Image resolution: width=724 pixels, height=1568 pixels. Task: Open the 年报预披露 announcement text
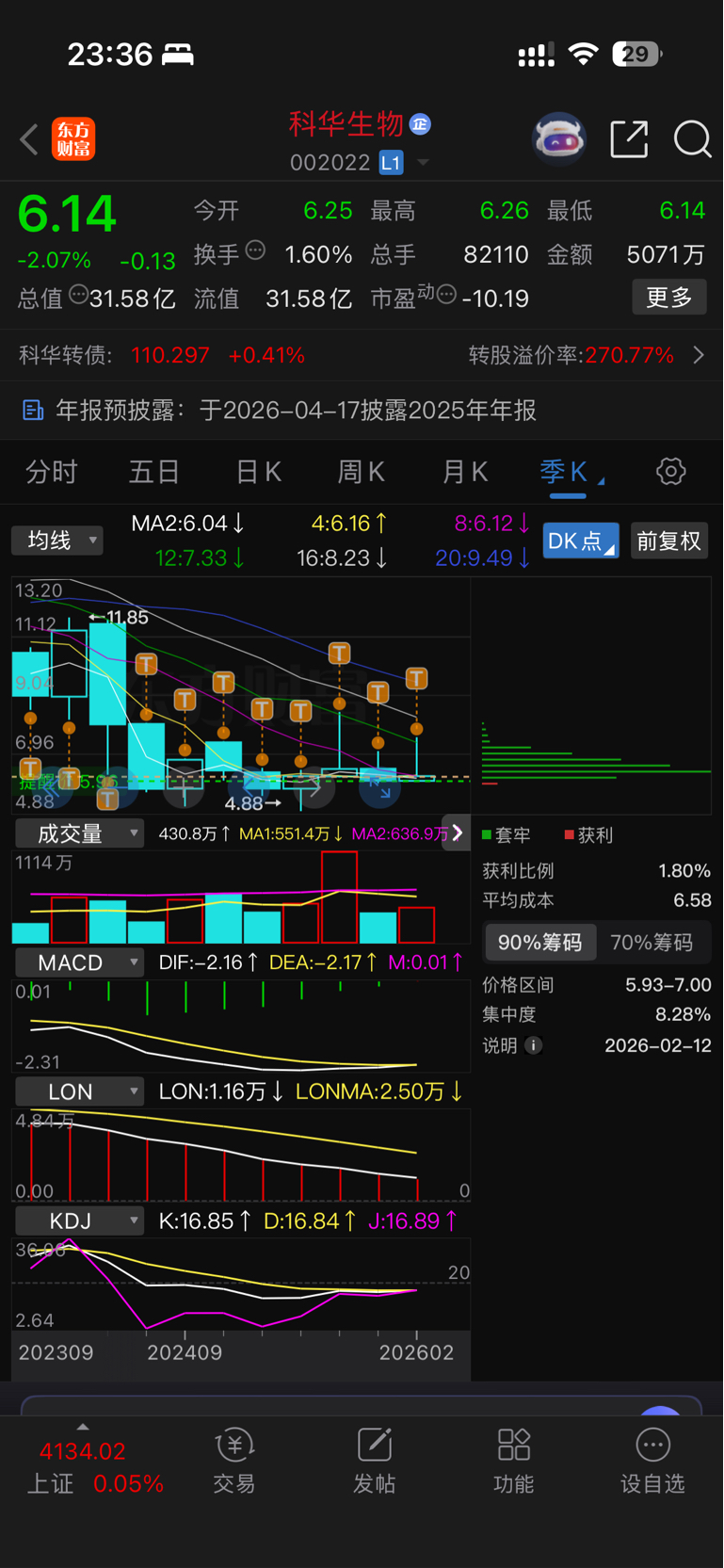296,410
